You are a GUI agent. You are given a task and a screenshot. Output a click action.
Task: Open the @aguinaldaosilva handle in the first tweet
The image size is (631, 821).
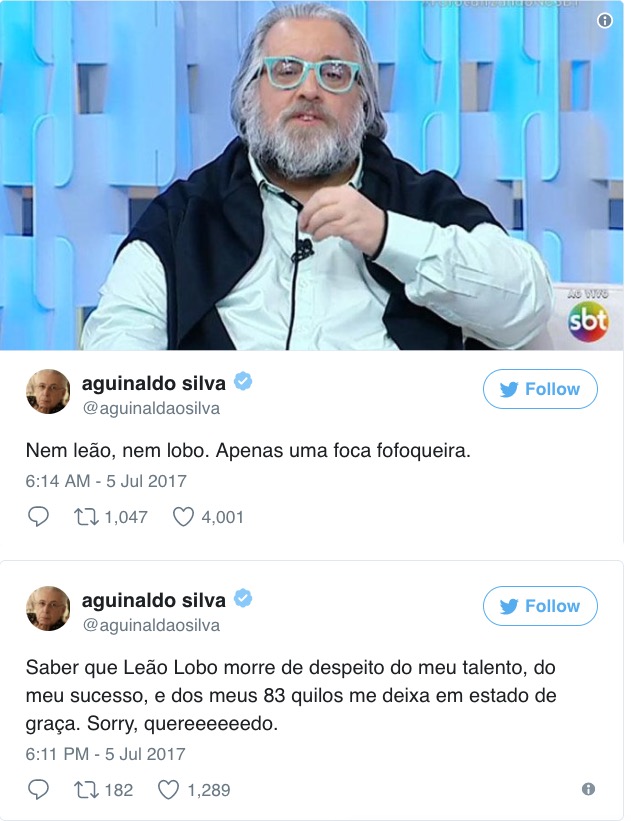[x=151, y=408]
